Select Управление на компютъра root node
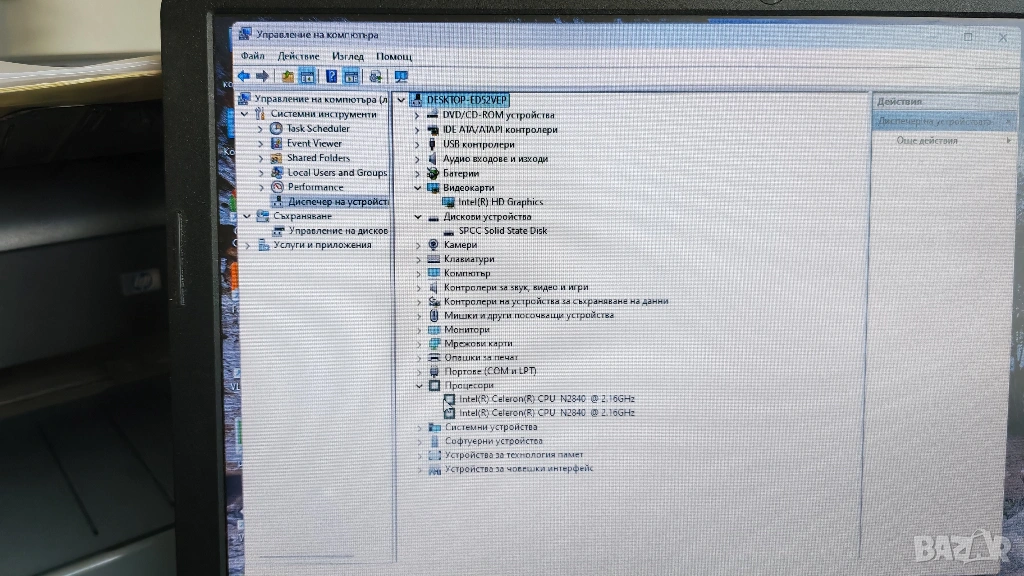 pyautogui.click(x=320, y=99)
